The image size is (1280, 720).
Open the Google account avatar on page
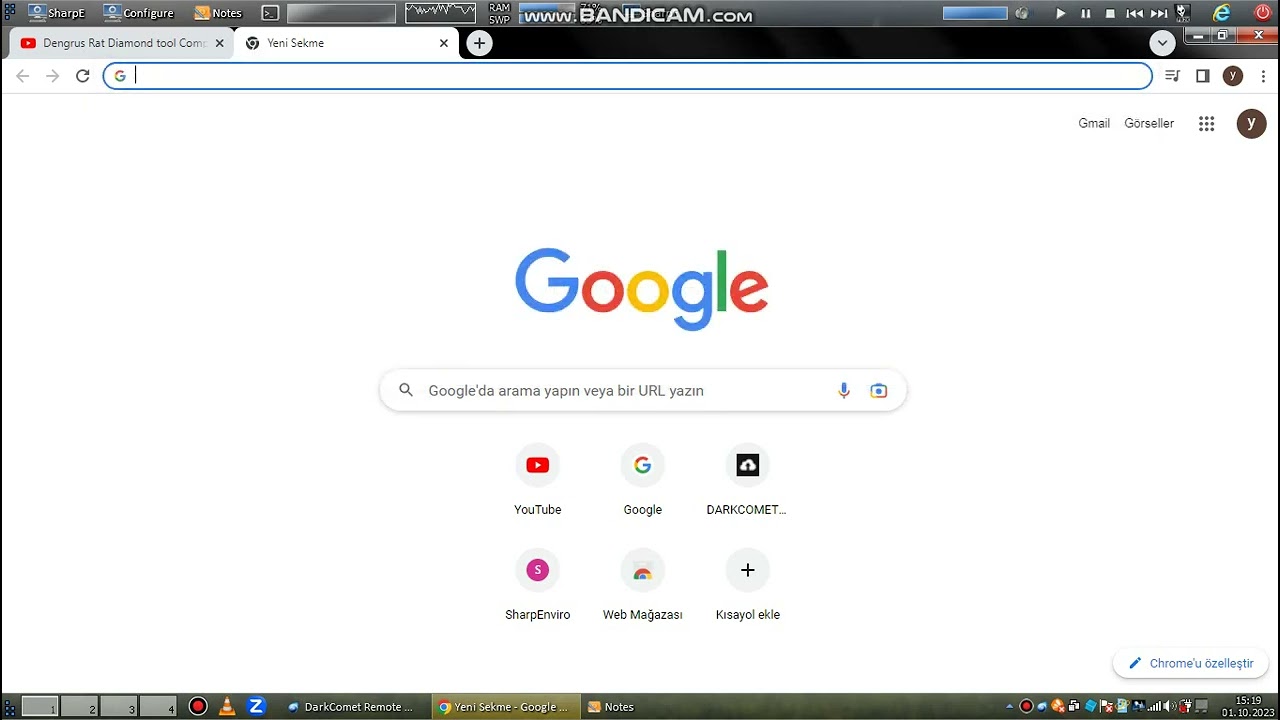1251,124
